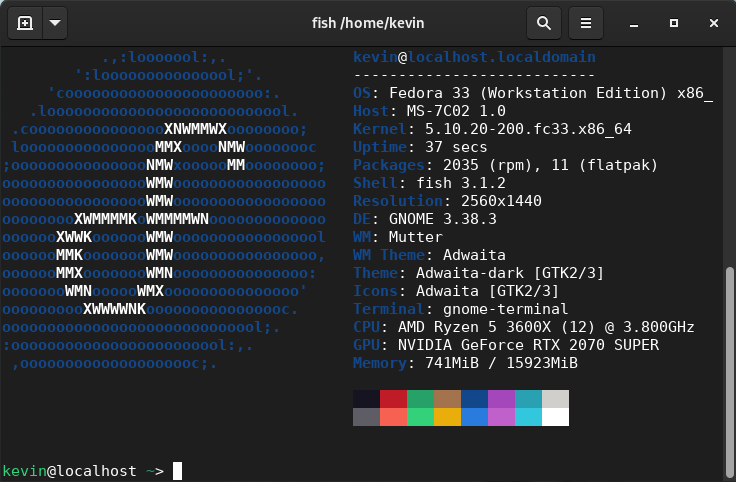The width and height of the screenshot is (736, 482).
Task: Click the Packages value '2035 (rpm), 11 (flatpak)'
Action: (x=551, y=165)
